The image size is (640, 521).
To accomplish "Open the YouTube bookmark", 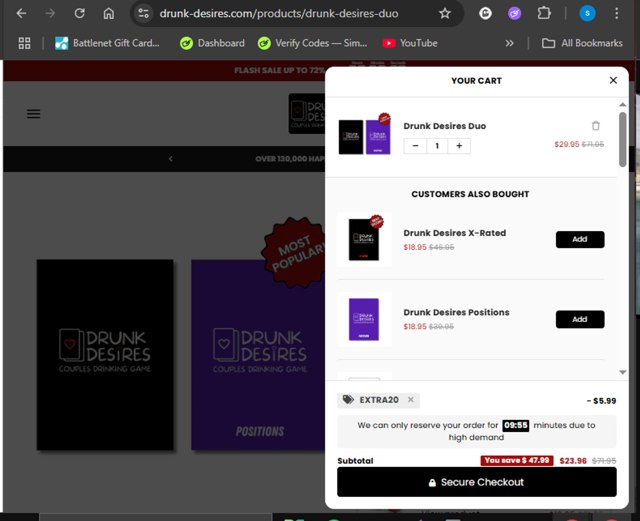I will tap(410, 43).
